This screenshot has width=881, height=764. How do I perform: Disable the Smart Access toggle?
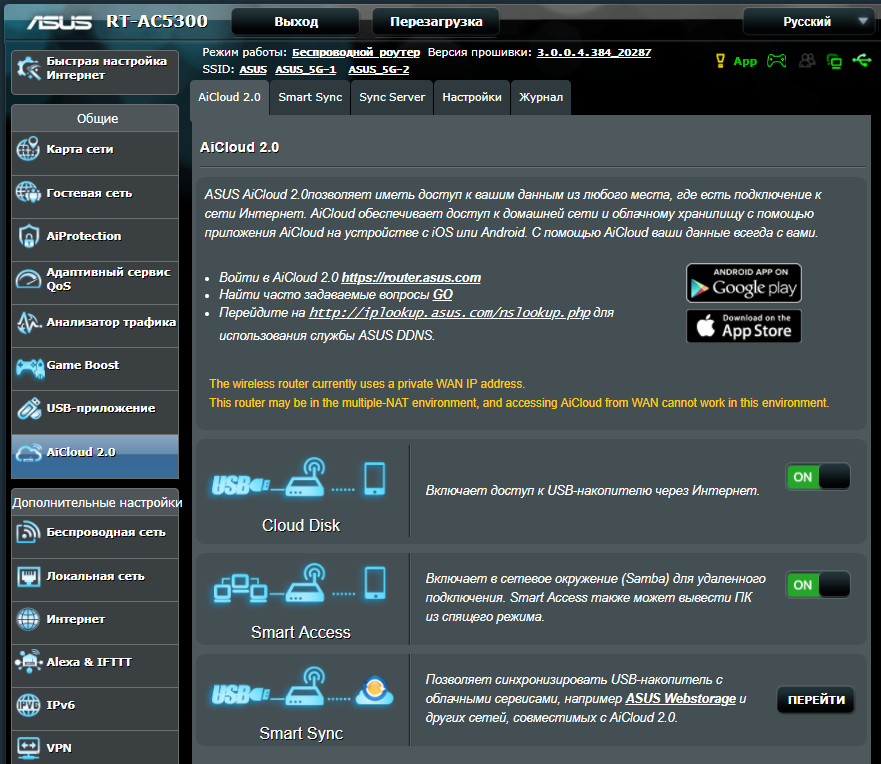pos(817,585)
